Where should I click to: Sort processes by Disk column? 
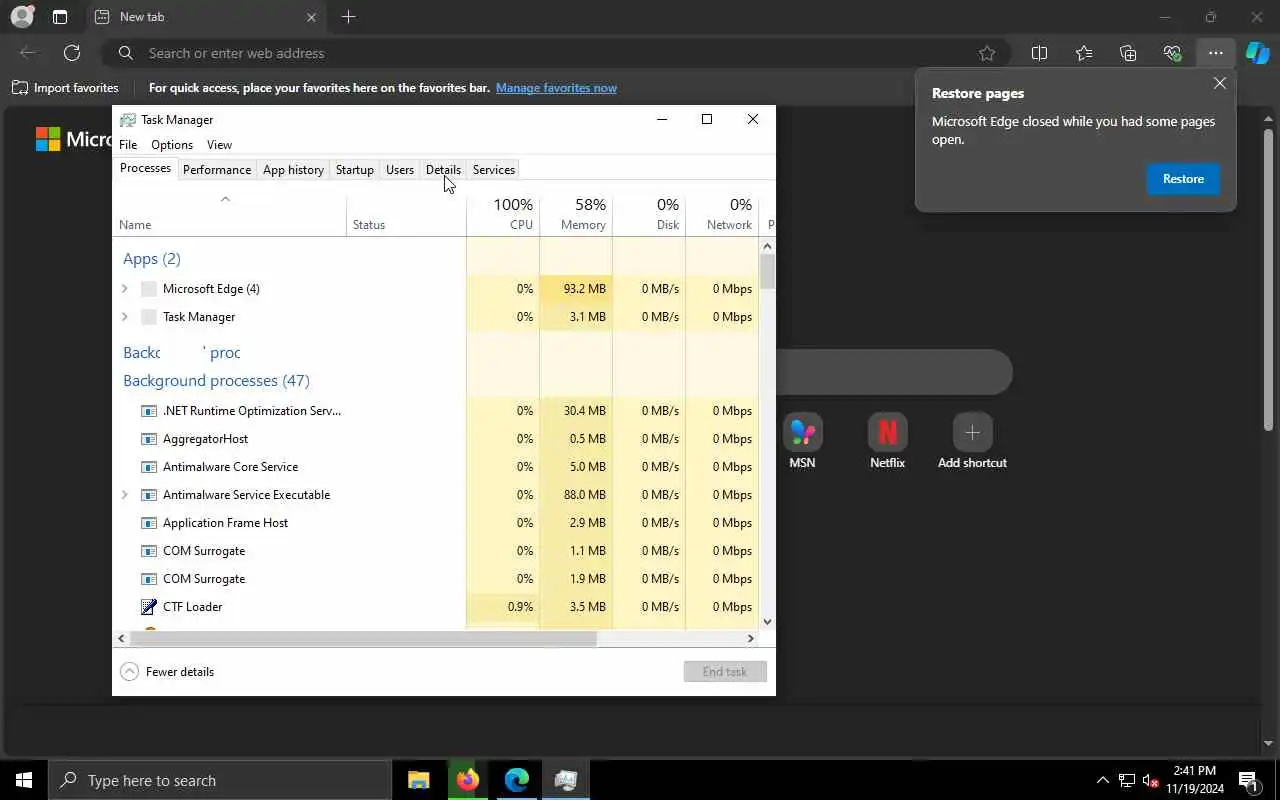click(x=649, y=214)
